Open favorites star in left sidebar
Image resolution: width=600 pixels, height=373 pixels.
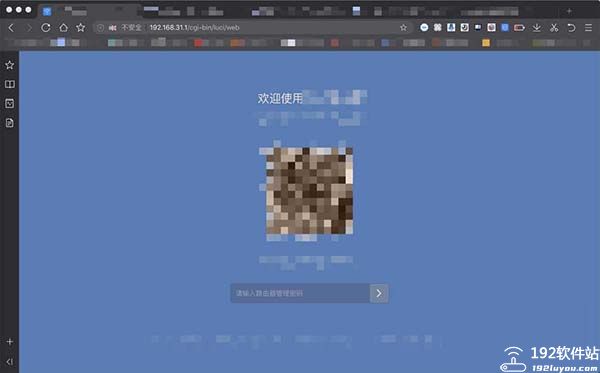tap(10, 65)
